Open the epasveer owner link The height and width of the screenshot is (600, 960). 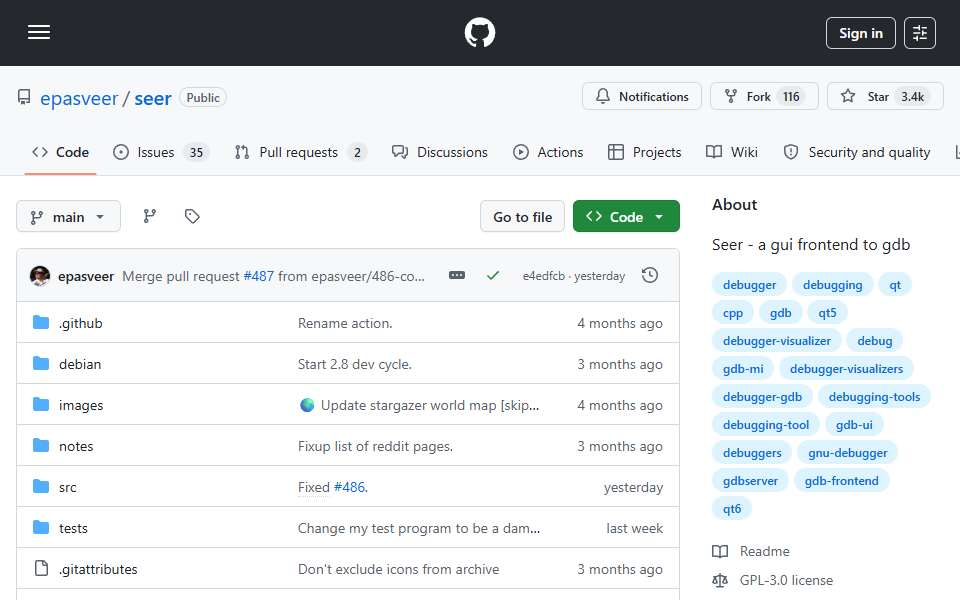click(x=79, y=98)
